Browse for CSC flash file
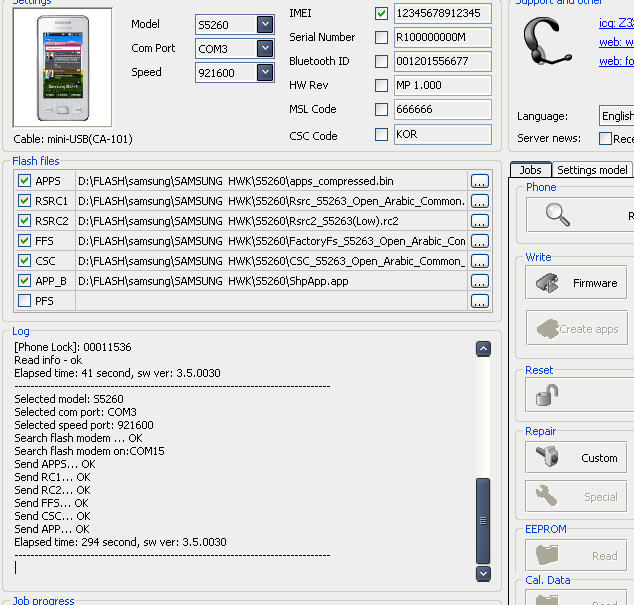 (x=480, y=261)
